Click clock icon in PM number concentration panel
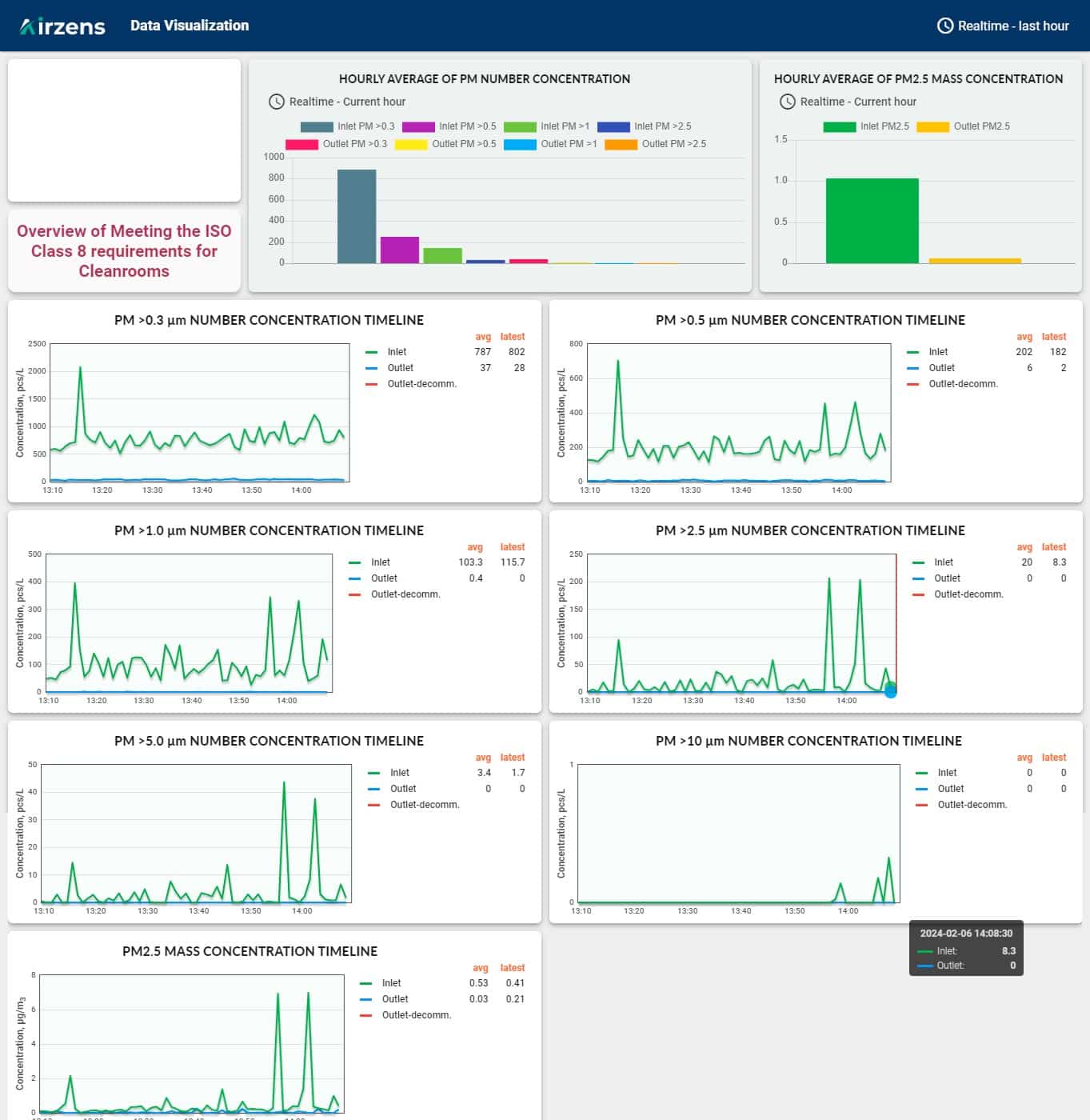The width and height of the screenshot is (1090, 1120). tap(277, 102)
